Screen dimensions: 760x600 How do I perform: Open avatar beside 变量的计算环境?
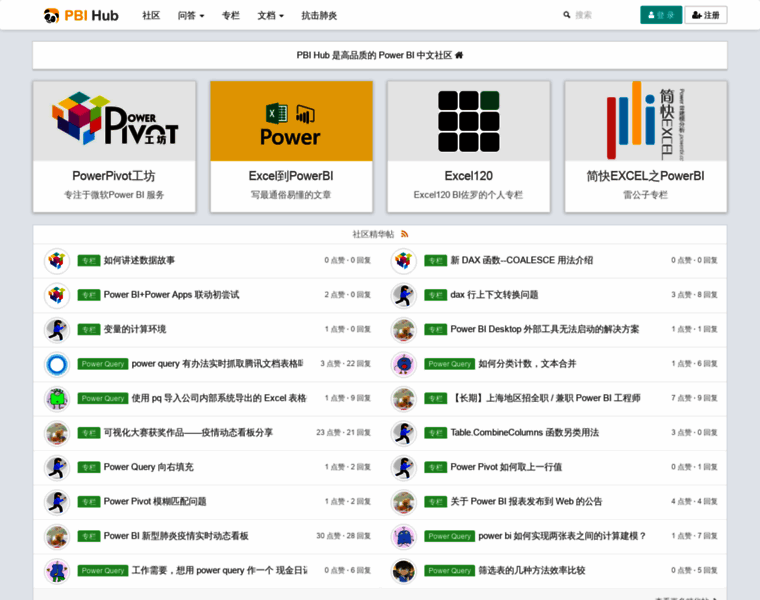click(57, 330)
